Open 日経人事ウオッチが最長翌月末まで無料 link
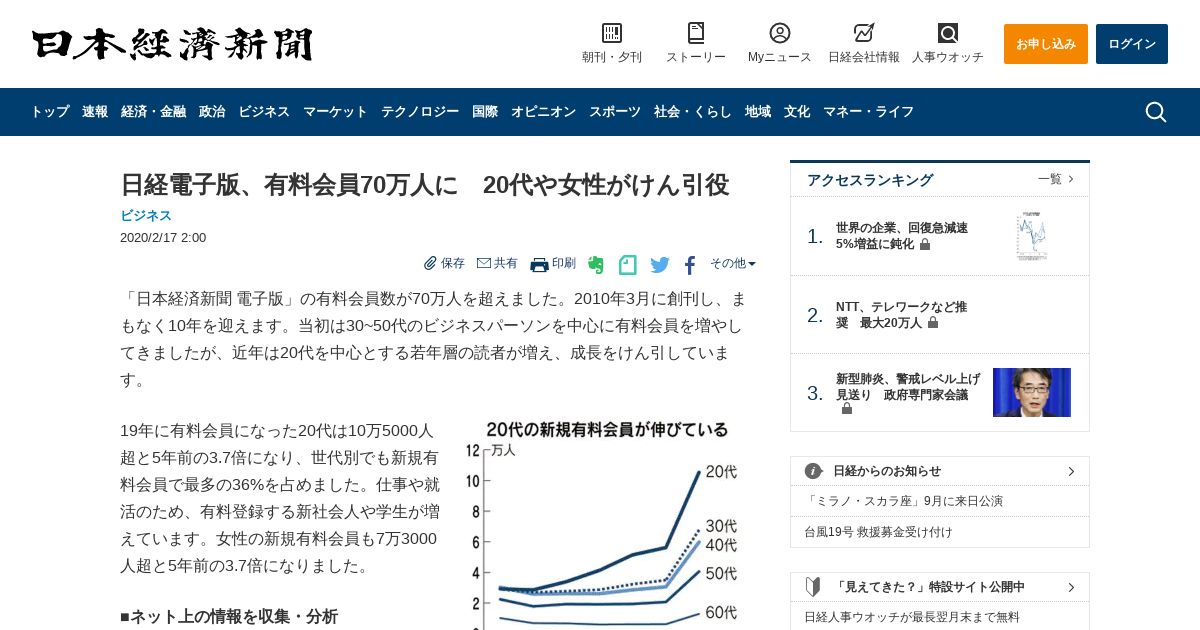This screenshot has height=630, width=1200. click(912, 617)
